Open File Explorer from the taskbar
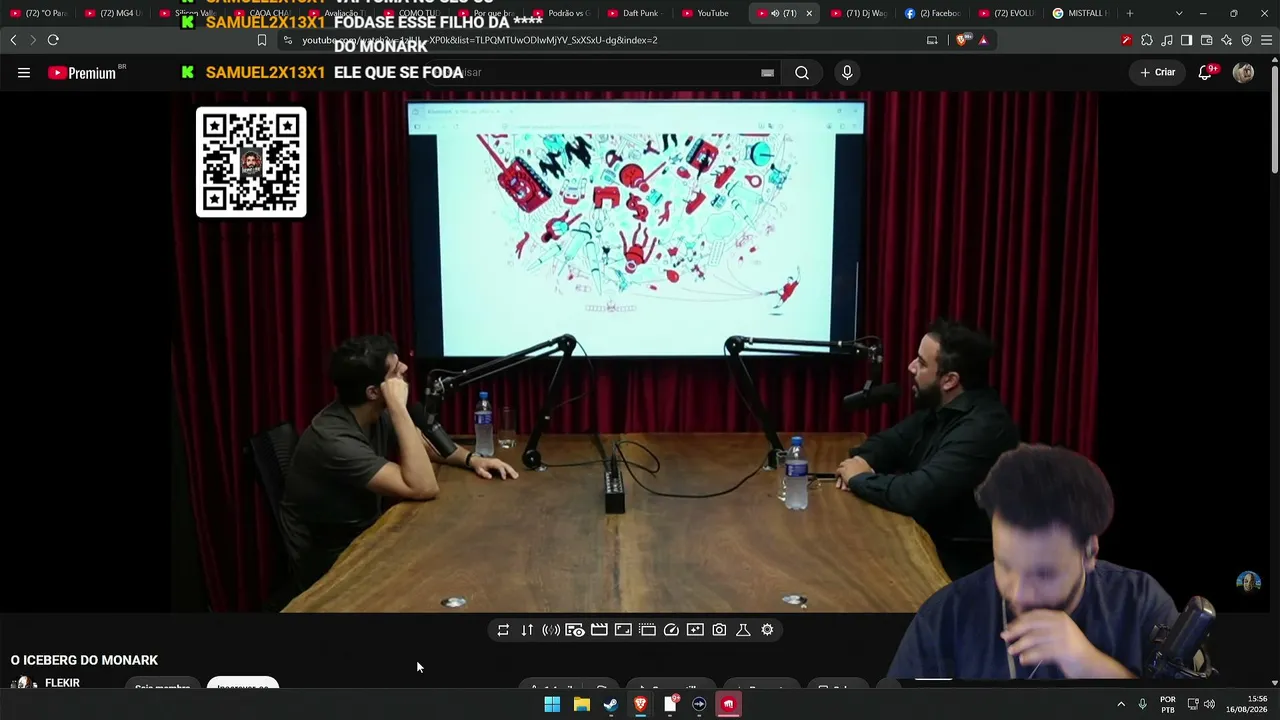 581,704
